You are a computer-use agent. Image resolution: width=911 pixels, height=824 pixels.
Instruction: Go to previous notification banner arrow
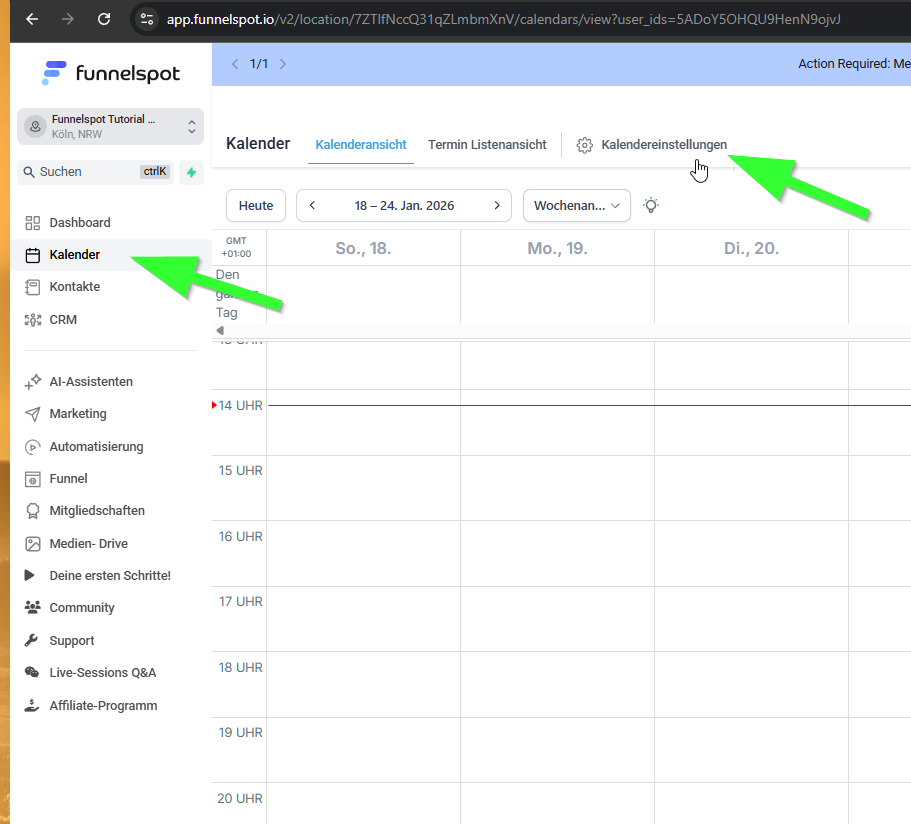(x=235, y=64)
